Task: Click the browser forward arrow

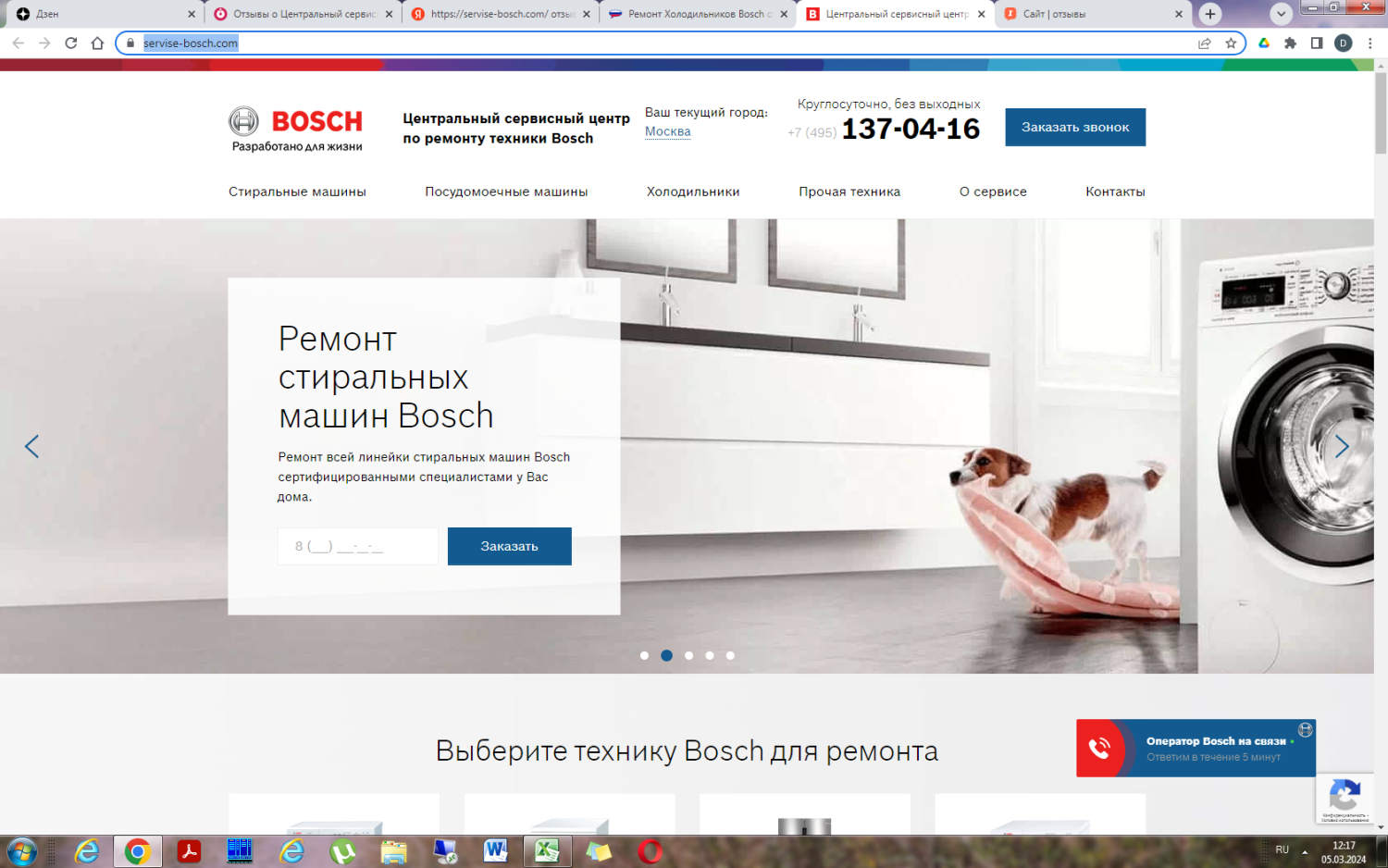Action: coord(44,43)
